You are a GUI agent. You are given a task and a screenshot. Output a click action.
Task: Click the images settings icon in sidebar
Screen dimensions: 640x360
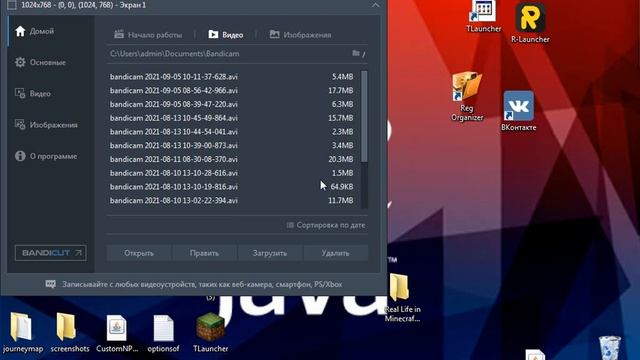[x=20, y=124]
